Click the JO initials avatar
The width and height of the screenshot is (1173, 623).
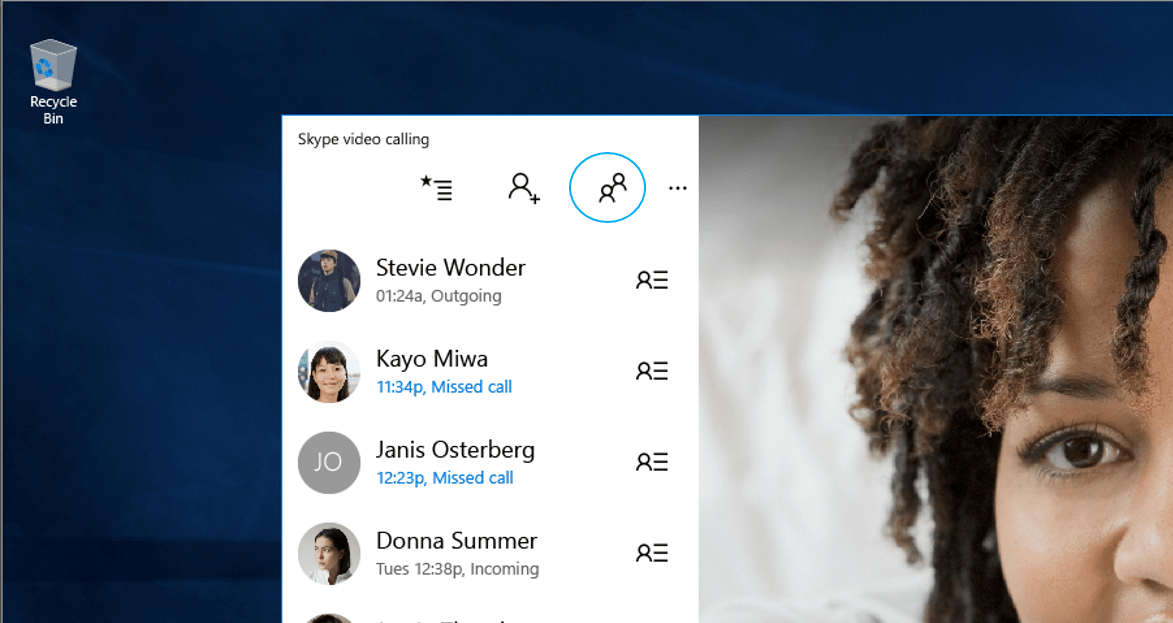[x=329, y=462]
